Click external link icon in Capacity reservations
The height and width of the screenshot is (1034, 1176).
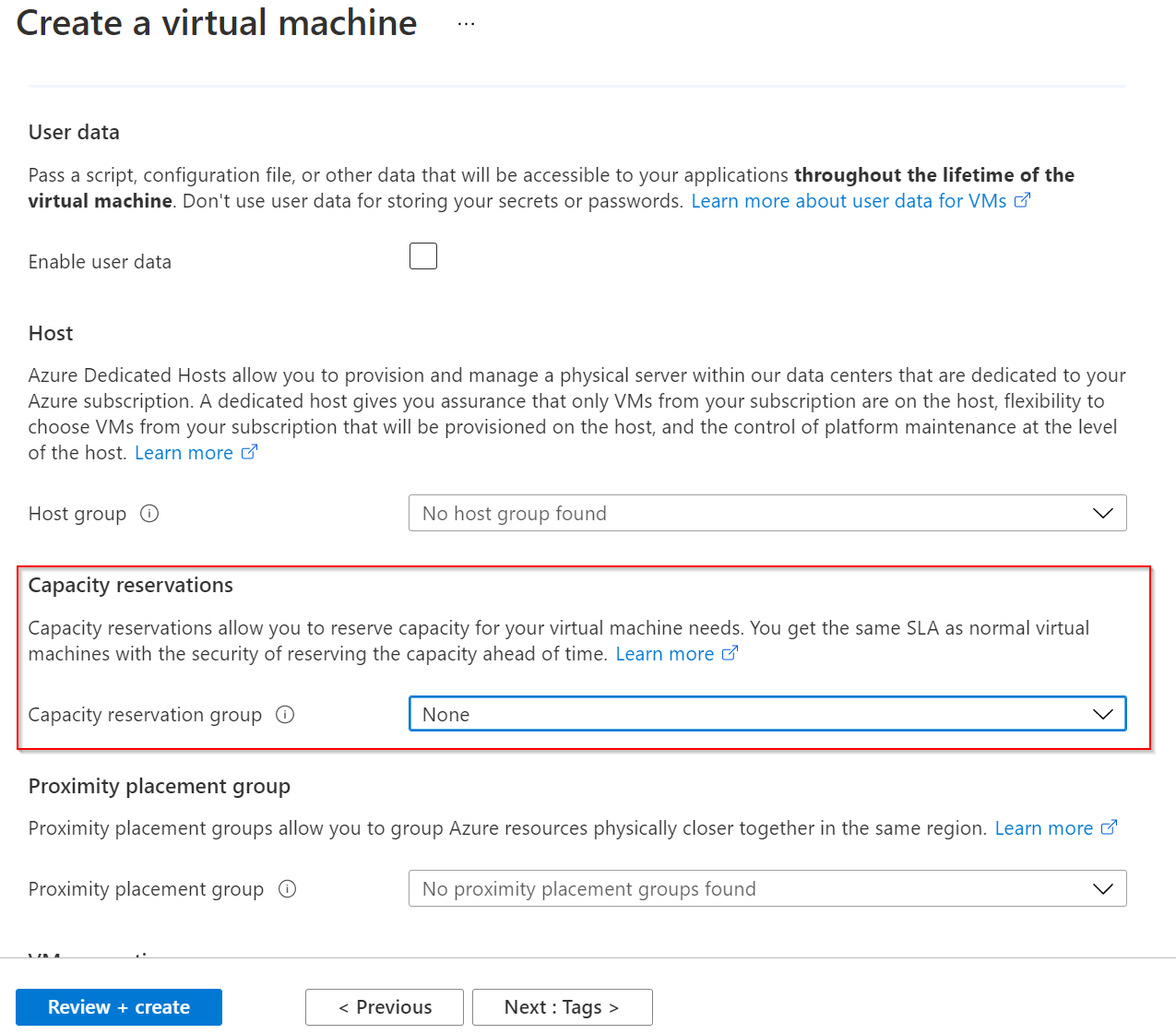click(x=730, y=653)
